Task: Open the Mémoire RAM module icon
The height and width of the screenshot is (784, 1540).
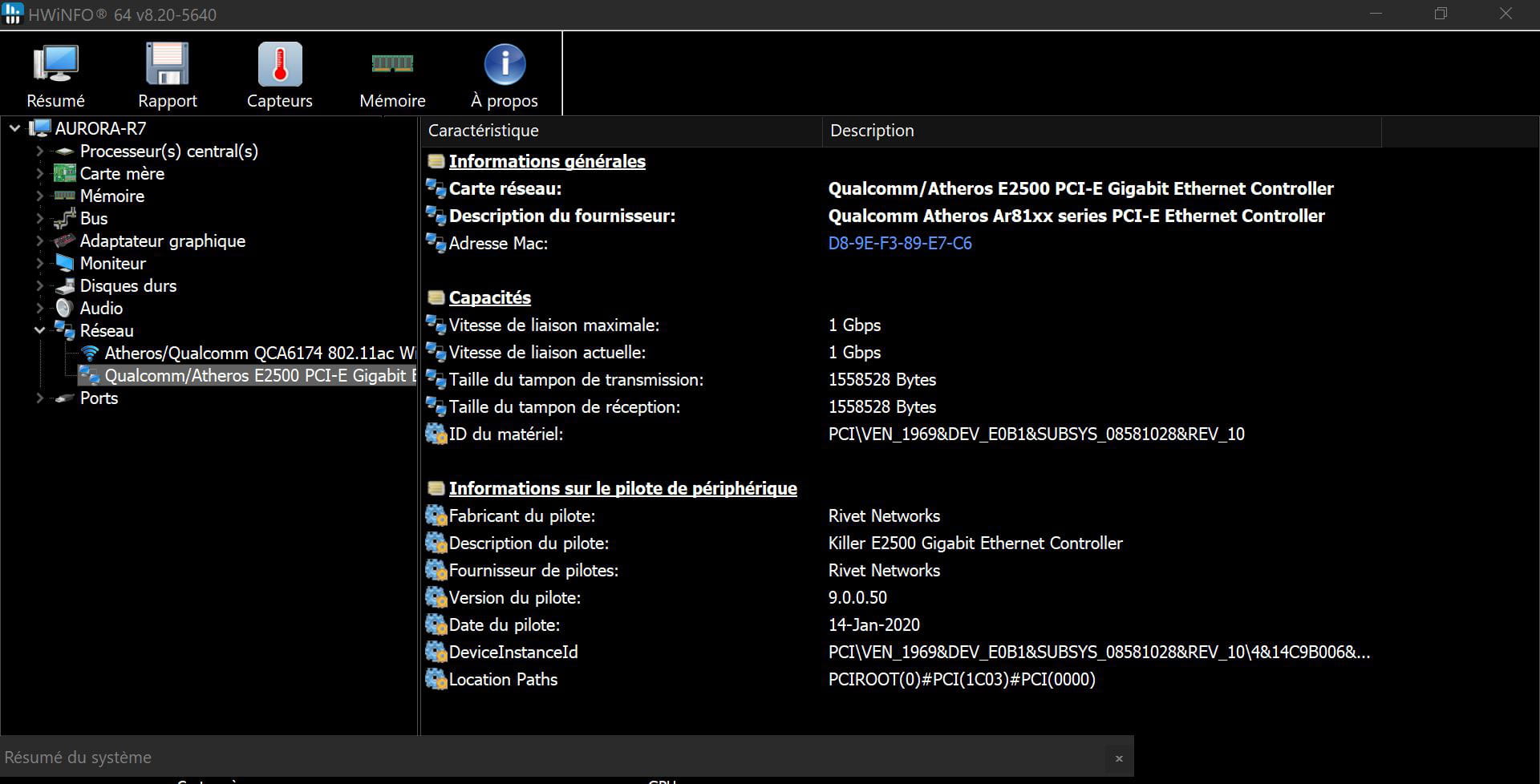Action: pyautogui.click(x=392, y=63)
